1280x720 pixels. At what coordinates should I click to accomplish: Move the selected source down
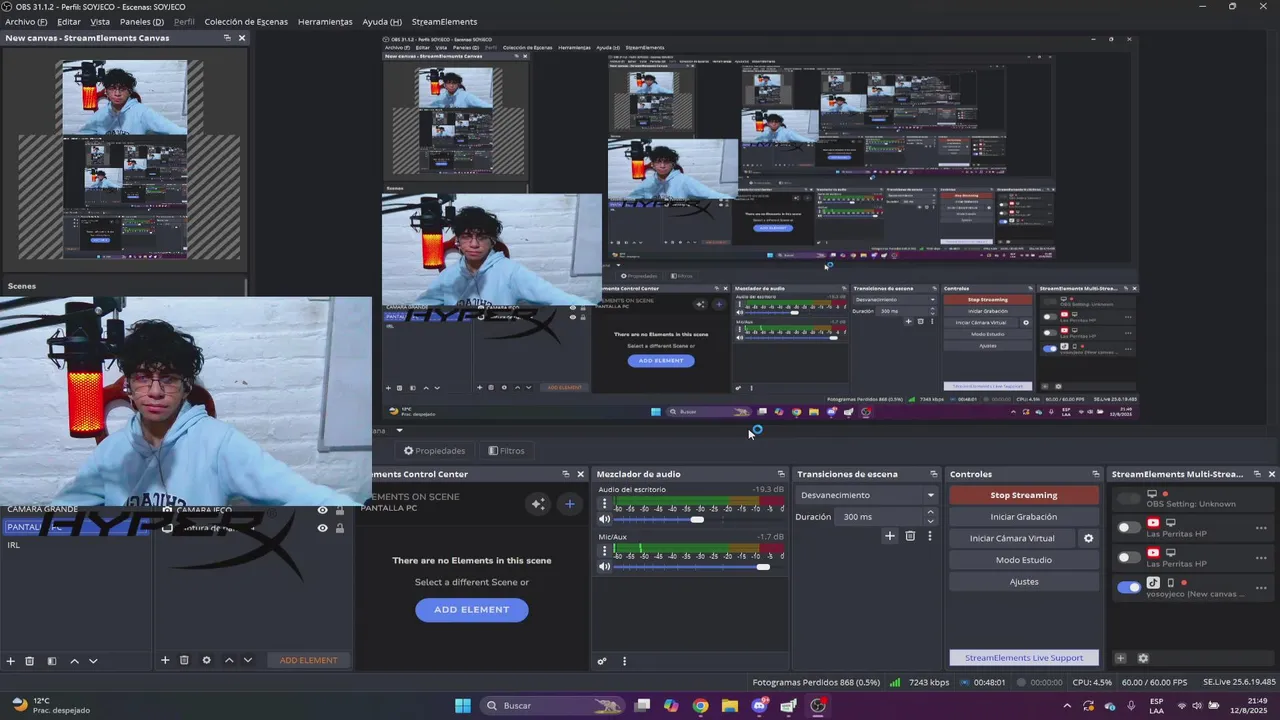(x=248, y=660)
